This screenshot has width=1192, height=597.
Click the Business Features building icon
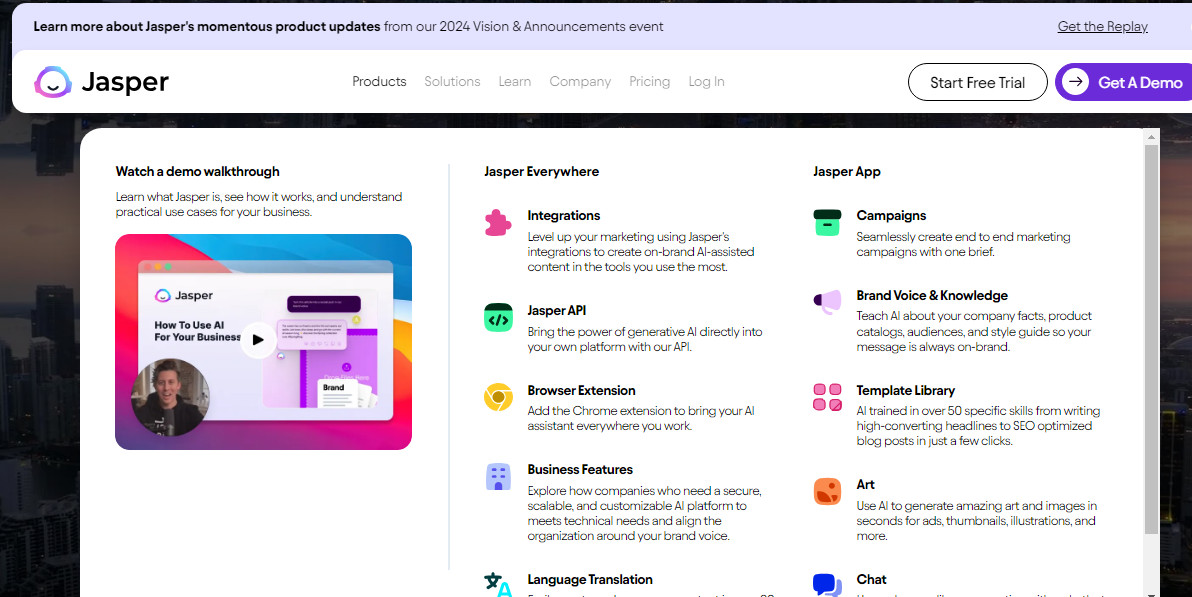[498, 476]
